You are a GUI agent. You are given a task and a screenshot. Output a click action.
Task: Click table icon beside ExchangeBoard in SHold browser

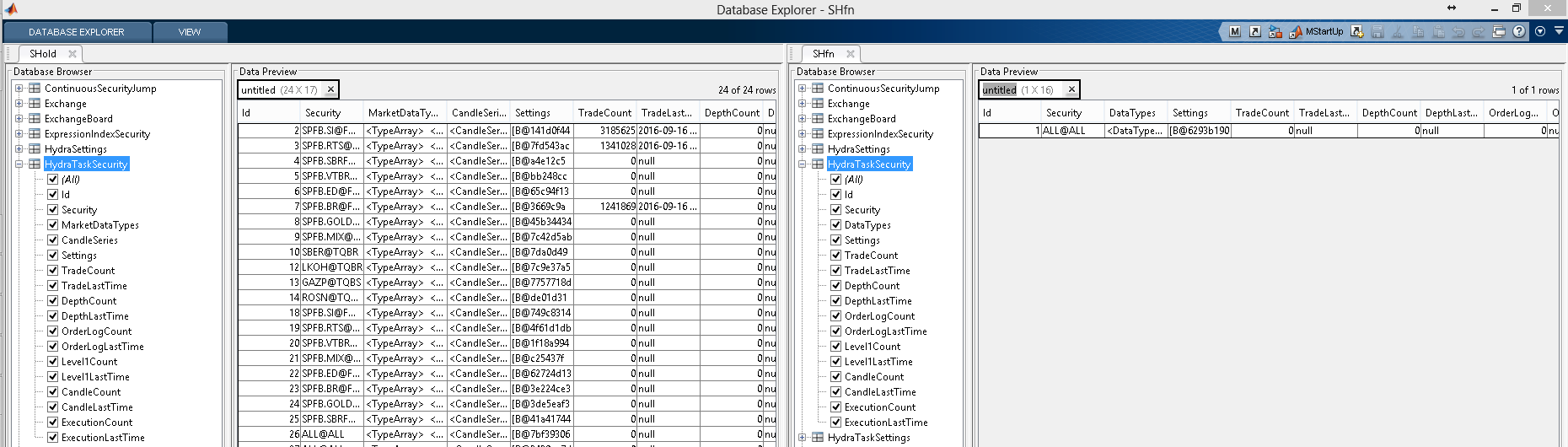35,118
